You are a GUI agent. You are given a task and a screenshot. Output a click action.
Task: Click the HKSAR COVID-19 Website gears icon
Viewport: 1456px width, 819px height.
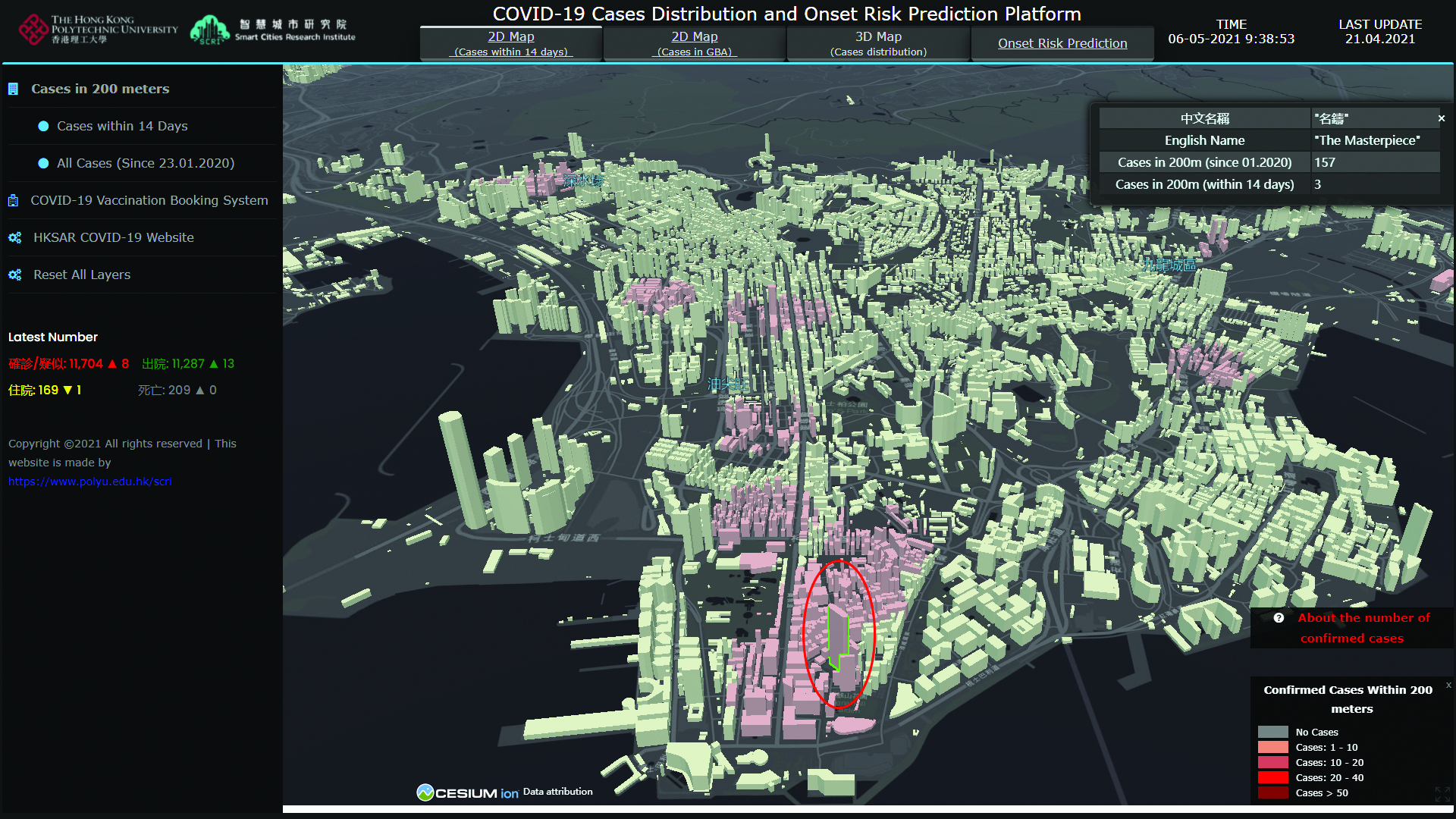point(14,238)
